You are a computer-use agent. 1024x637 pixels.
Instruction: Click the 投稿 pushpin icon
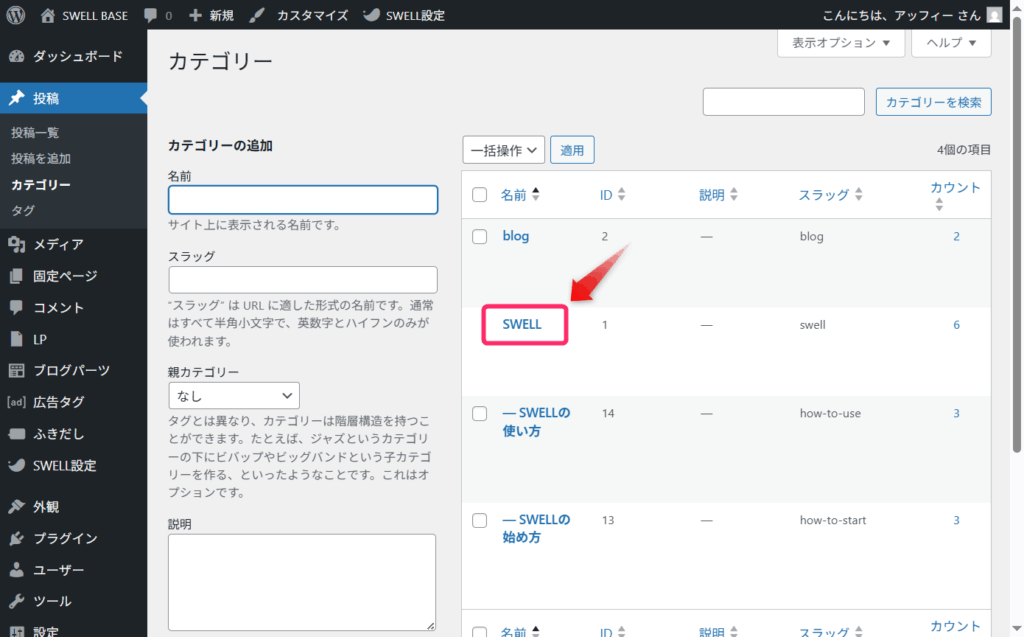click(16, 98)
